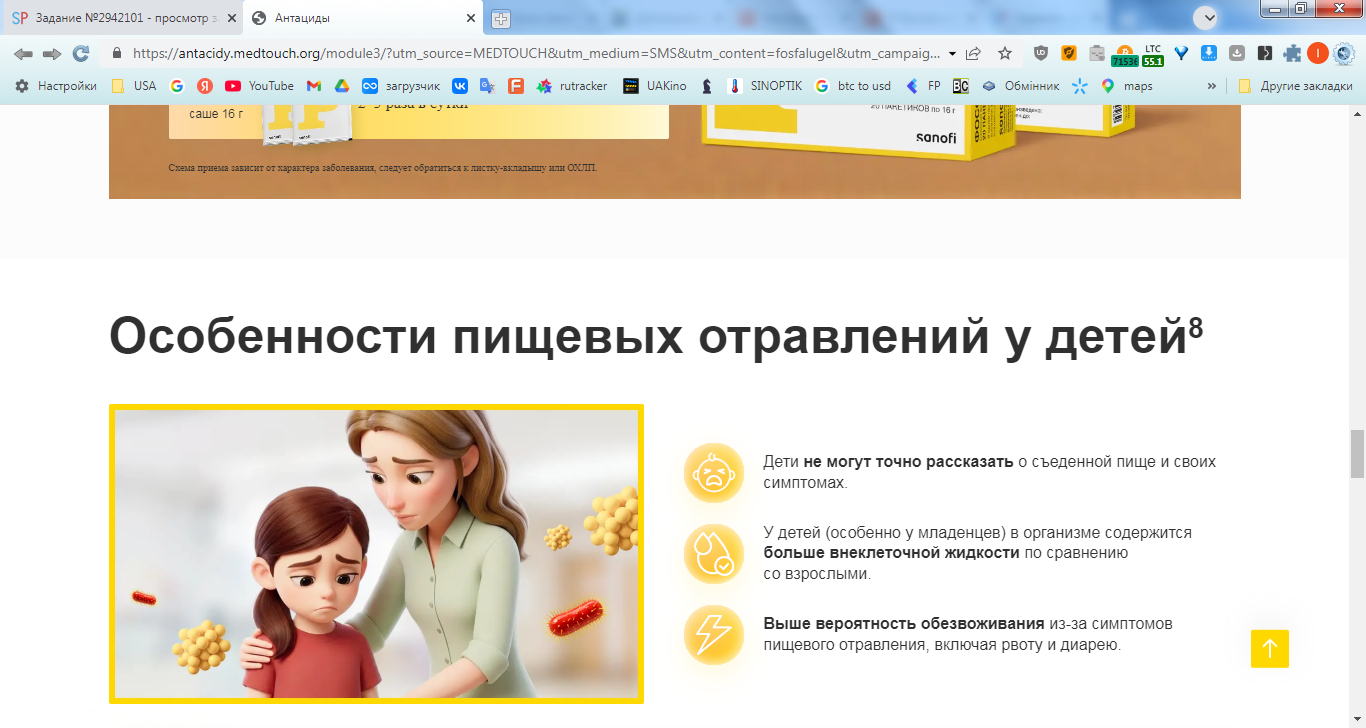1366x728 pixels.
Task: Click the mother and child illustration
Action: tap(376, 553)
